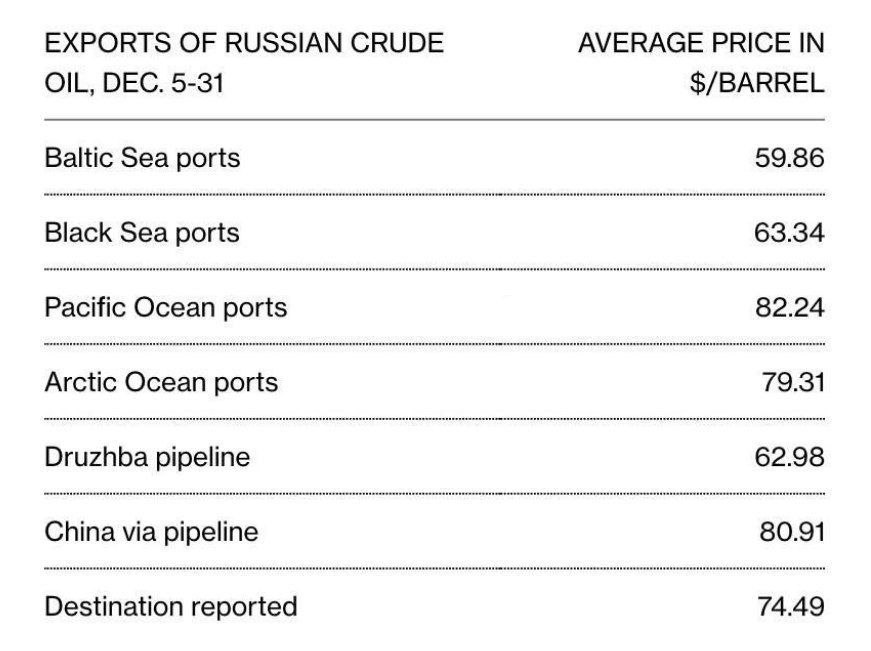Click the 74.49 price value

coord(791,606)
